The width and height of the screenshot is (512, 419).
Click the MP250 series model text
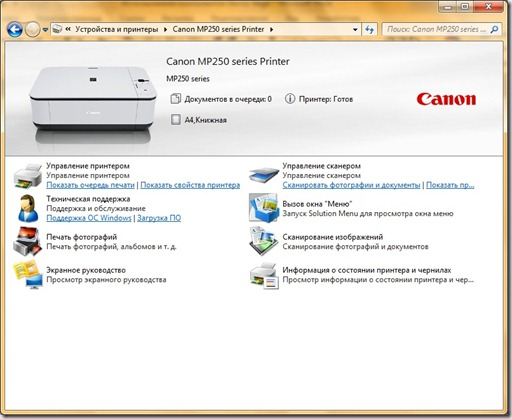tap(188, 79)
